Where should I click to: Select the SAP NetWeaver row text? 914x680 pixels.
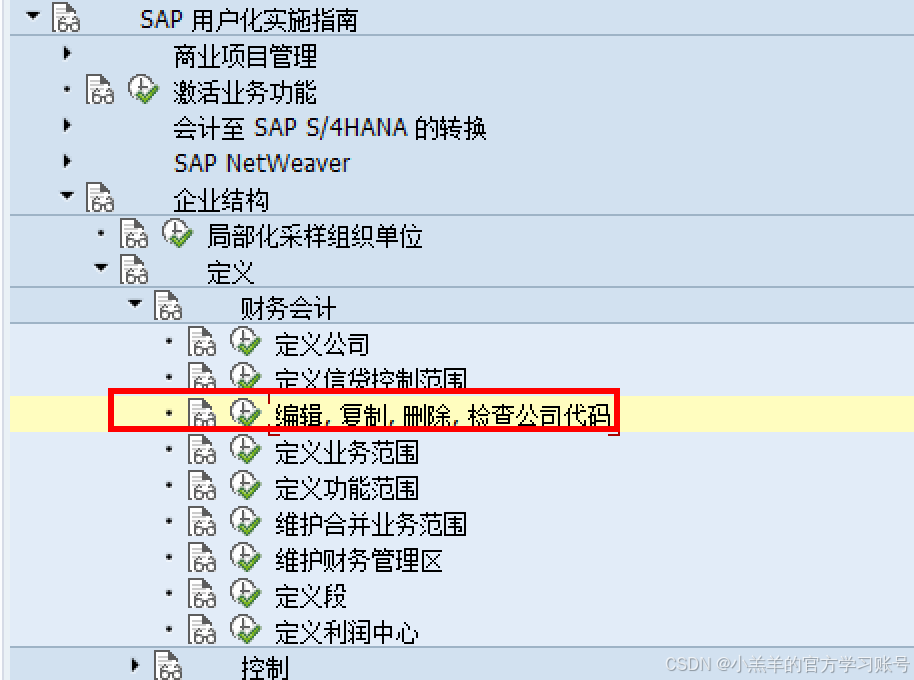click(x=262, y=164)
